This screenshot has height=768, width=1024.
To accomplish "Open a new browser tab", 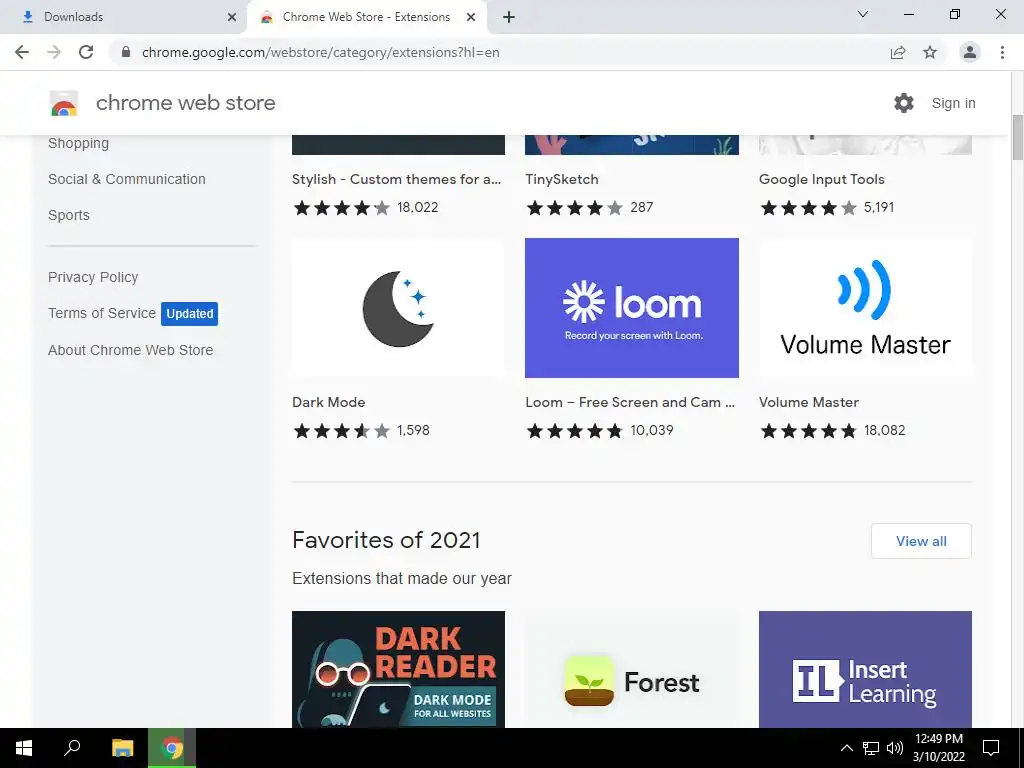I will tap(509, 17).
